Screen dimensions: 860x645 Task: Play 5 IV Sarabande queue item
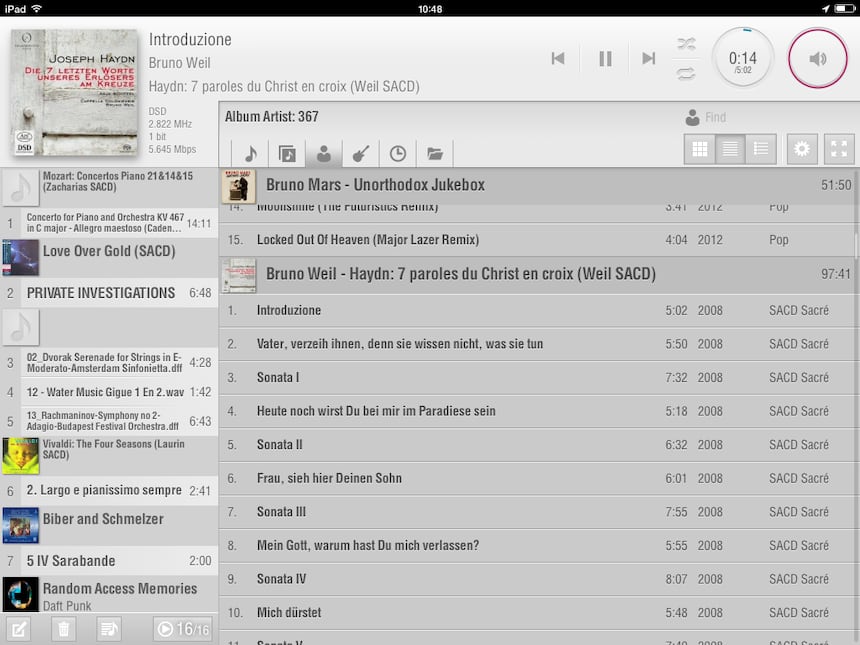(109, 561)
